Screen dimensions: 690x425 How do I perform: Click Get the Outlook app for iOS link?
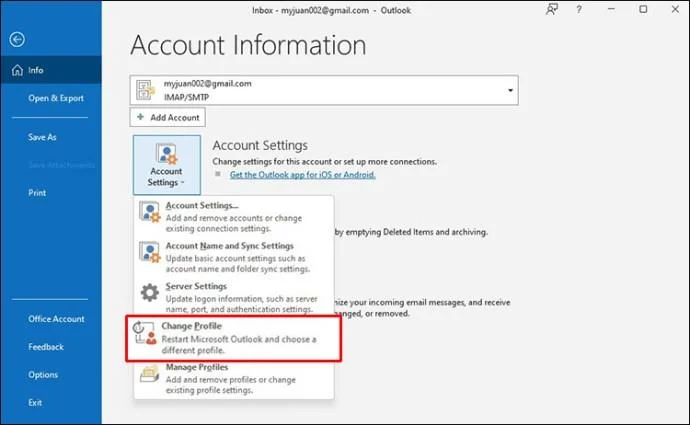tap(302, 175)
